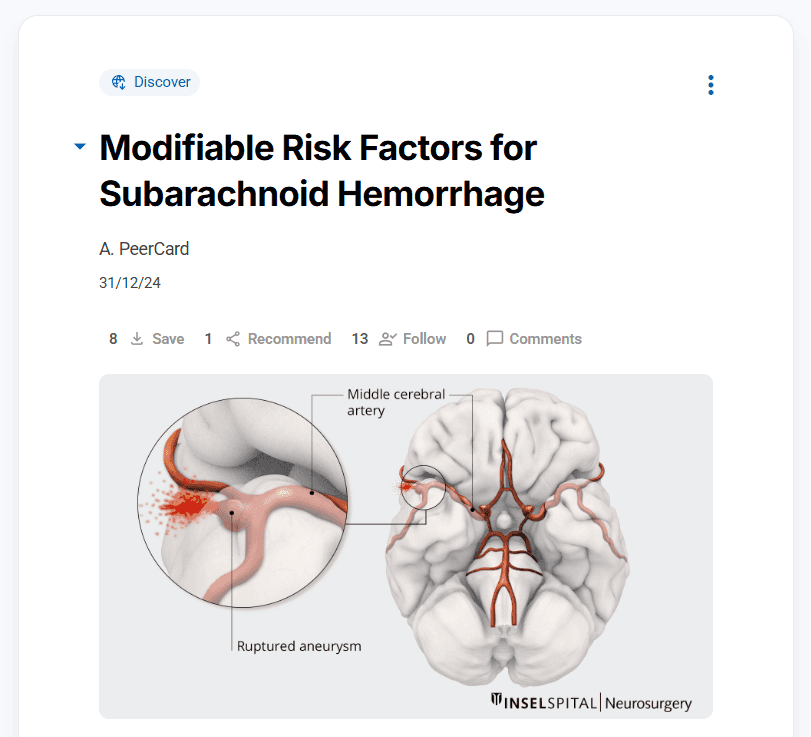Click the Save download icon
Screen dimensions: 811x737
137,339
